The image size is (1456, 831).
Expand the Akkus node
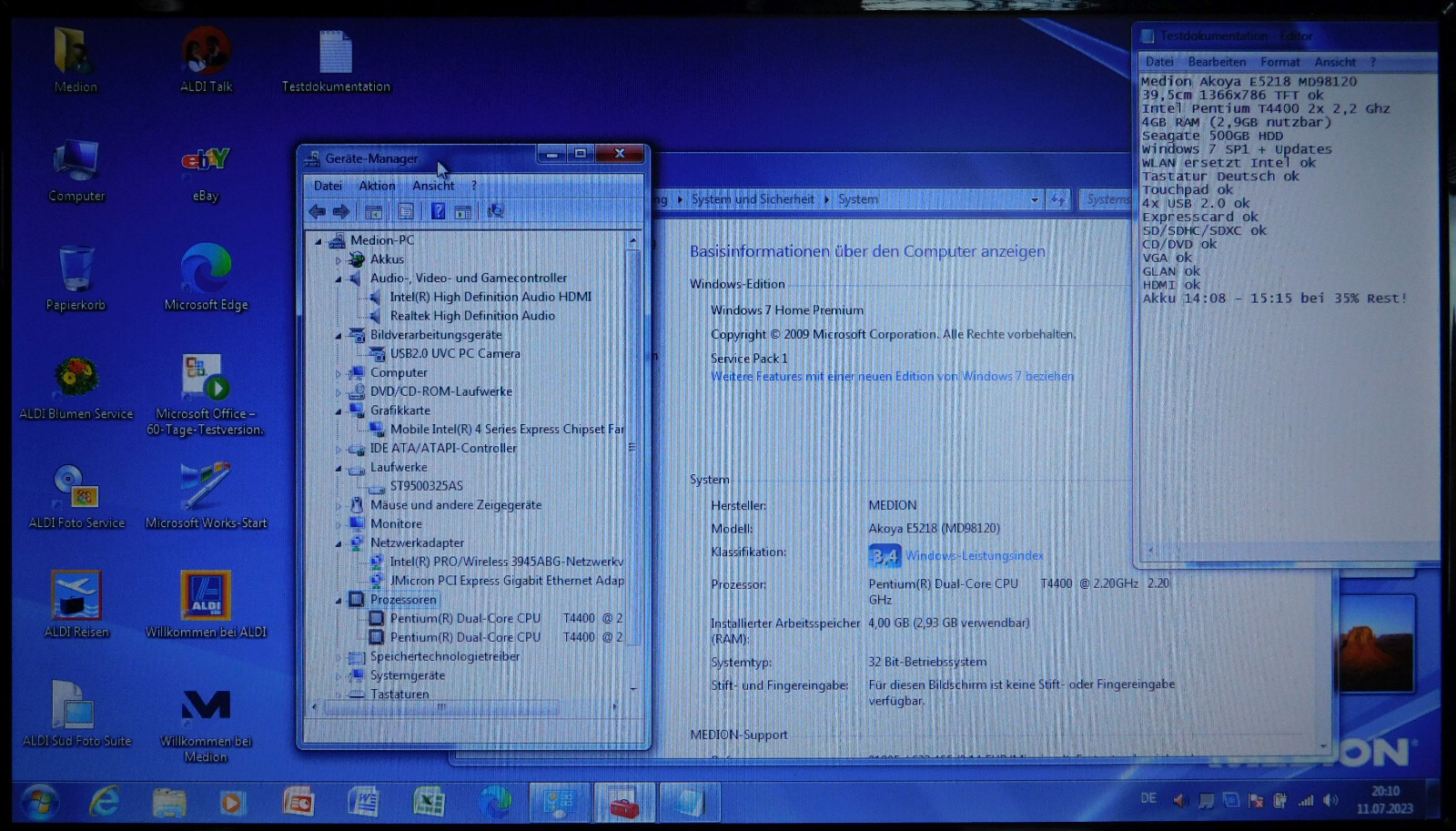[339, 260]
